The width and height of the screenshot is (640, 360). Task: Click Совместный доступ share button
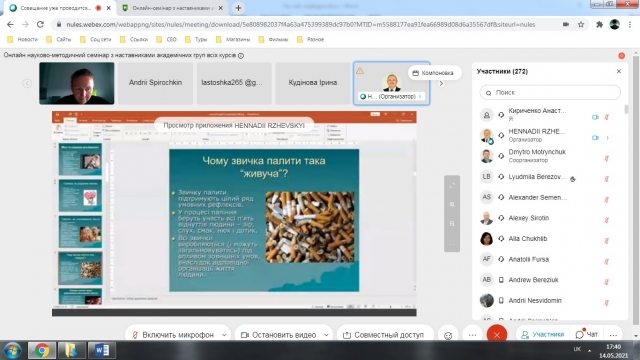[x=385, y=335]
